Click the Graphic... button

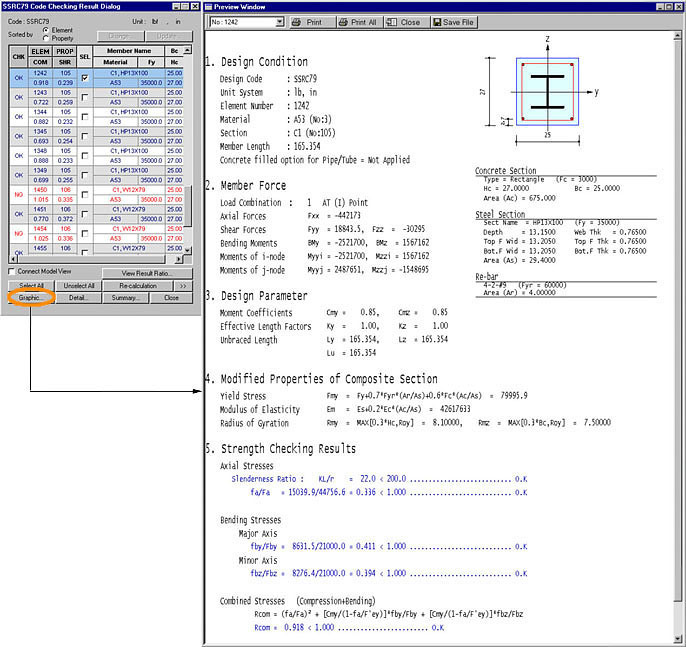coord(31,298)
